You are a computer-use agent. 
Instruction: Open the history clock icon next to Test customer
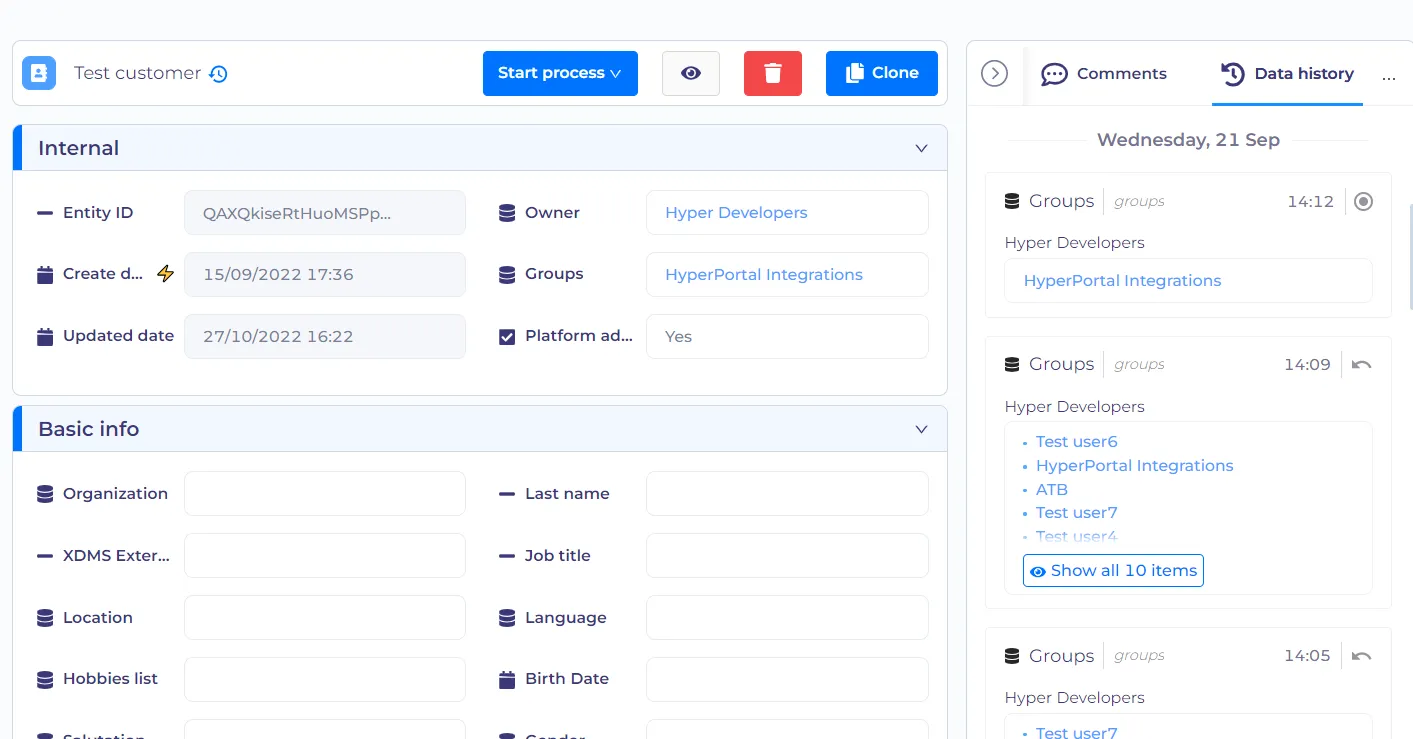tap(218, 73)
